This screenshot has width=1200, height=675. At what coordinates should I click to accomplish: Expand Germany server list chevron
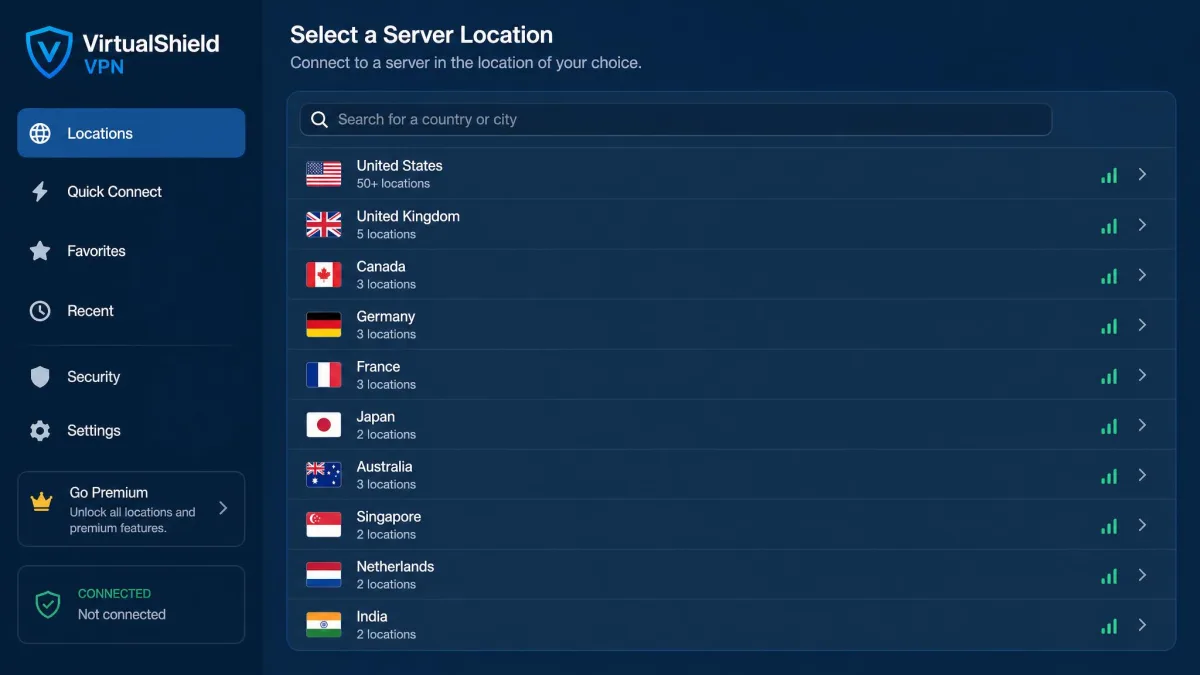click(1142, 324)
